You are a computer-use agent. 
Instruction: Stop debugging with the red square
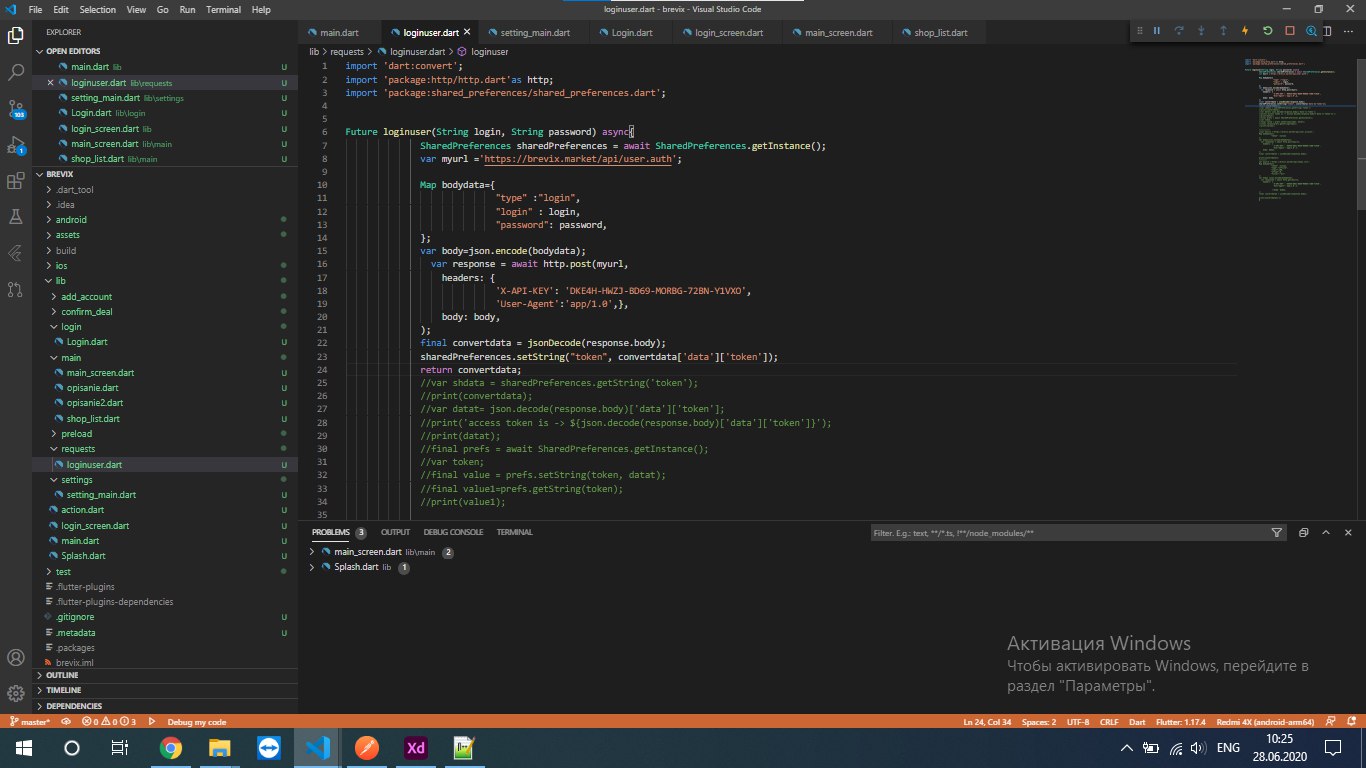(x=1290, y=31)
